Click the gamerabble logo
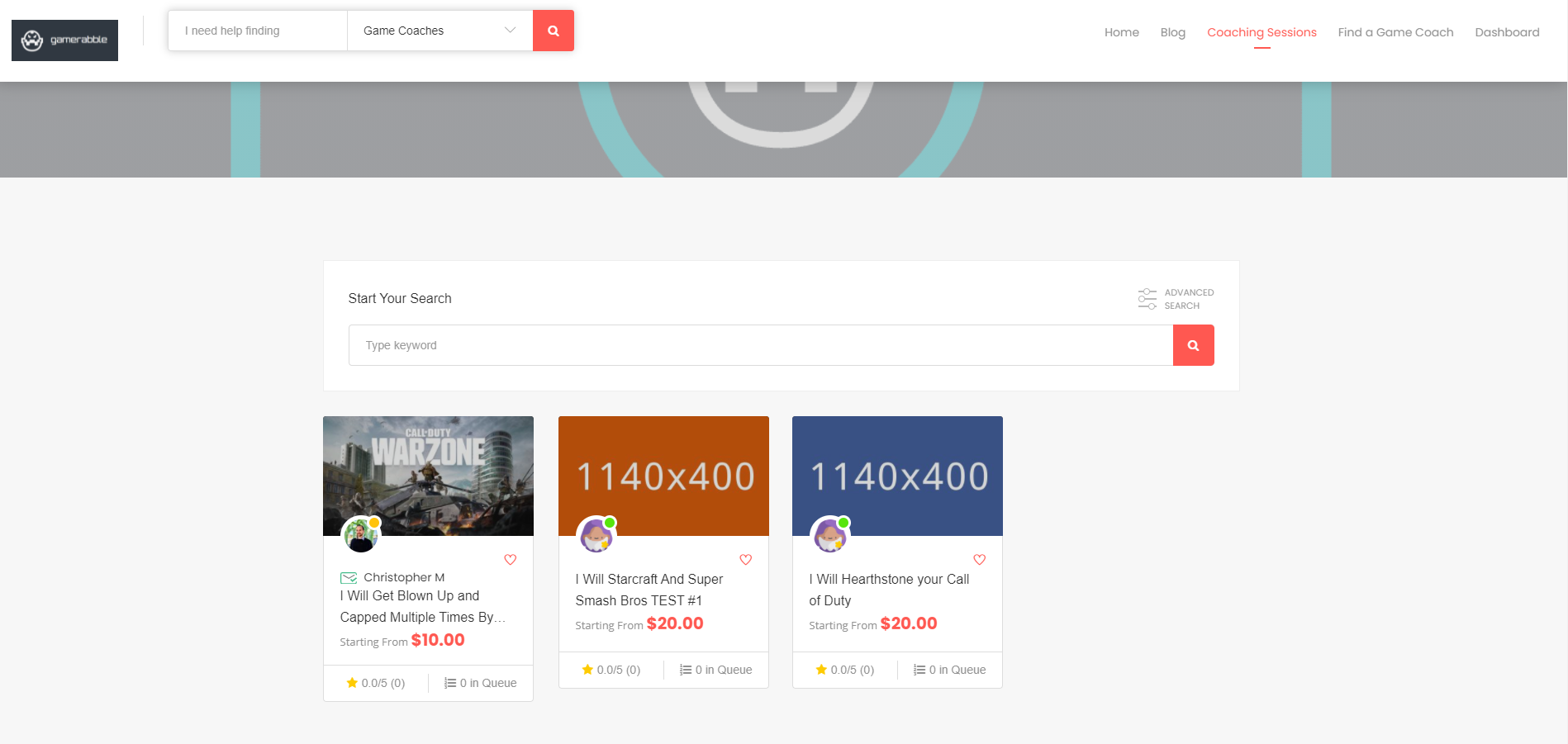This screenshot has height=744, width=1568. 64,40
